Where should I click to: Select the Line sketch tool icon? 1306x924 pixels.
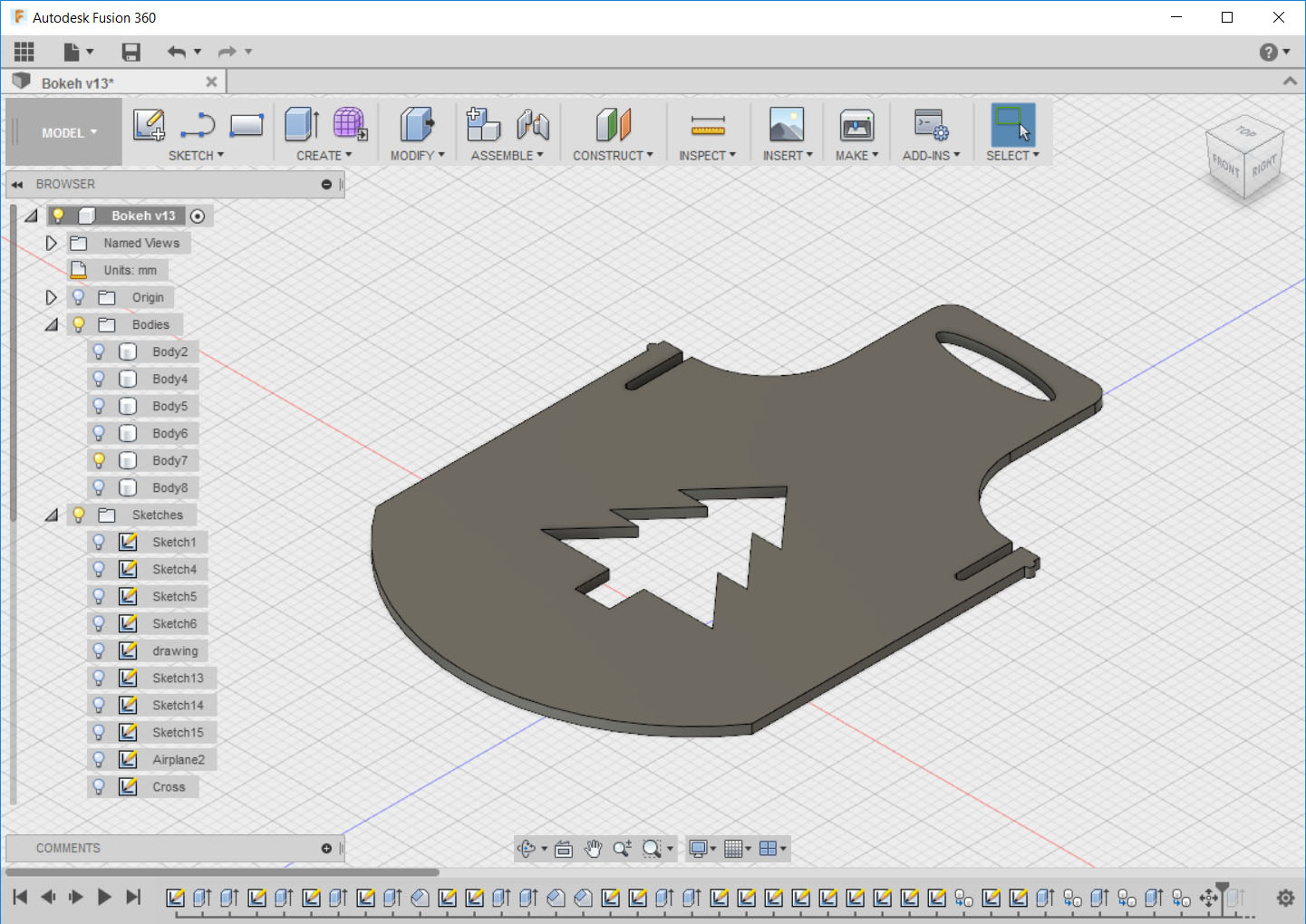tap(198, 125)
